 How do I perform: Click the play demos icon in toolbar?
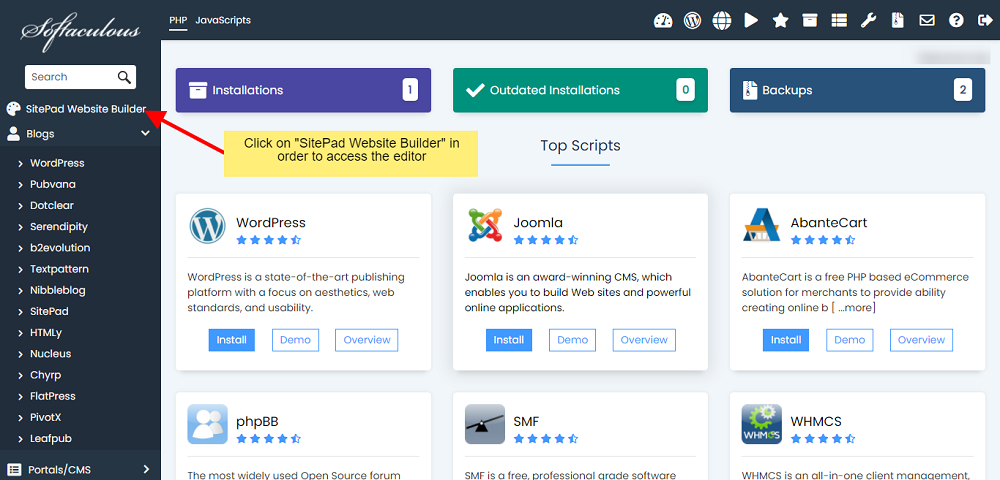click(751, 20)
